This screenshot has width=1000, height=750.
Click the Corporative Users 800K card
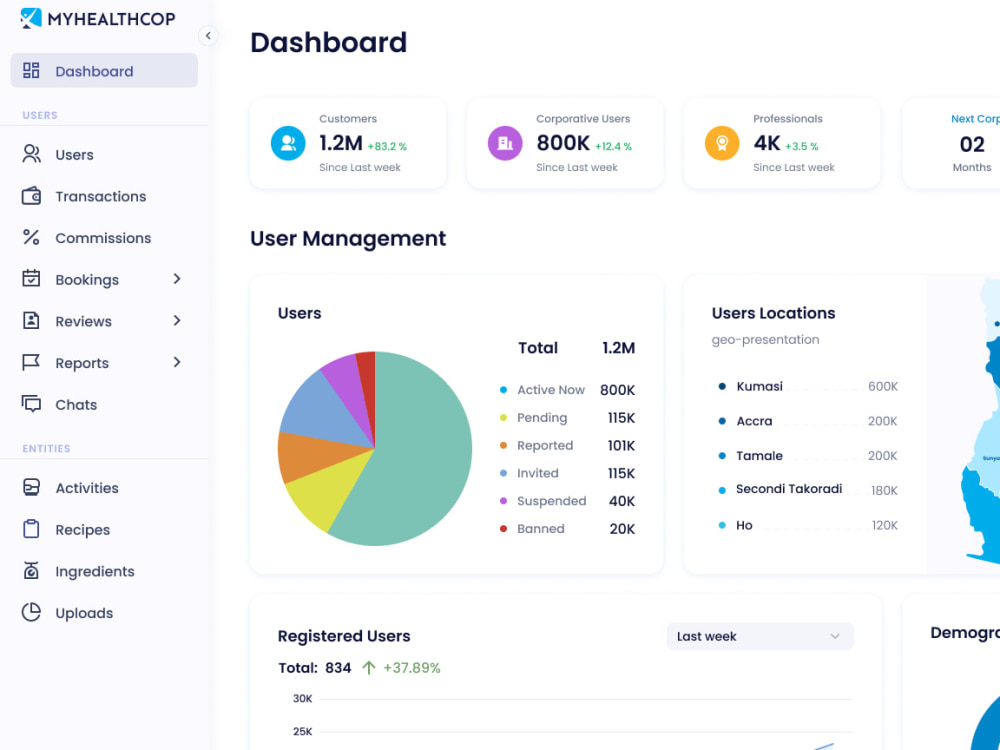point(565,143)
